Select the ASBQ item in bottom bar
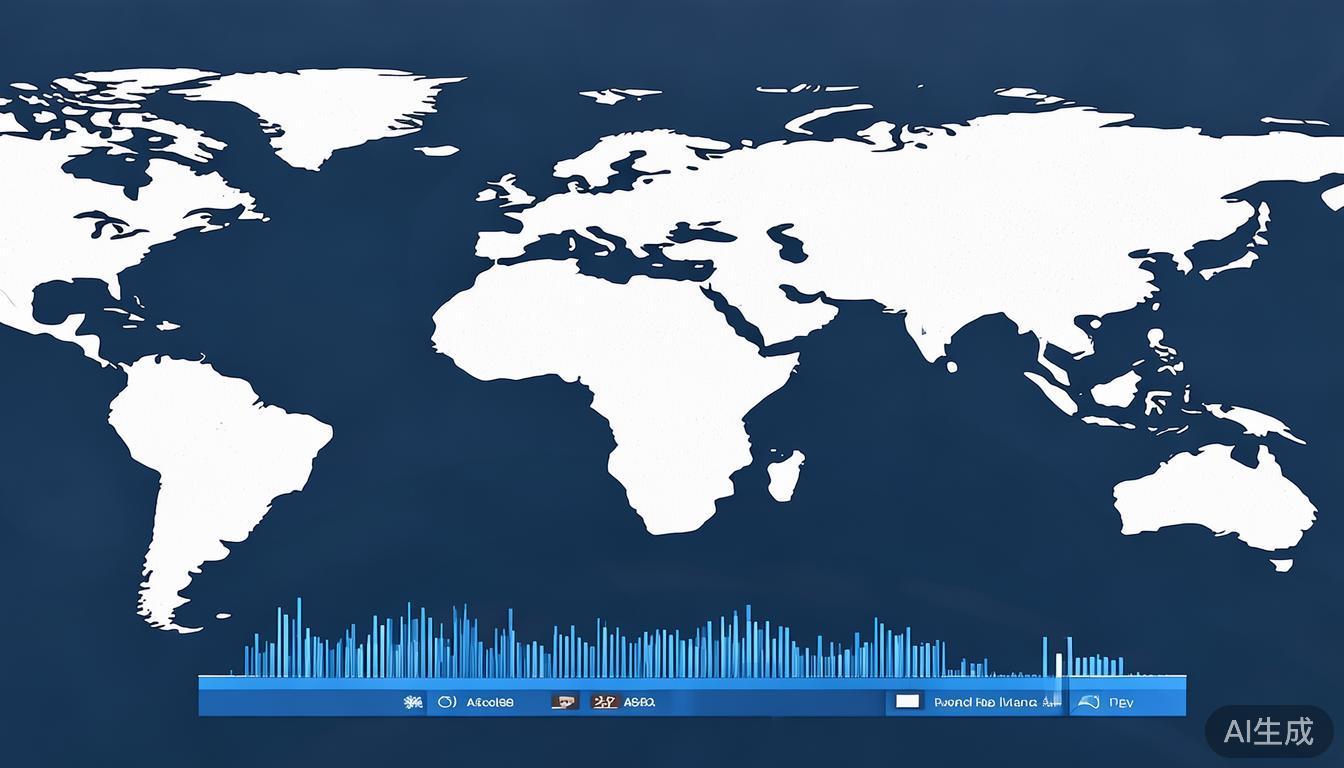Image resolution: width=1344 pixels, height=768 pixels. [639, 702]
